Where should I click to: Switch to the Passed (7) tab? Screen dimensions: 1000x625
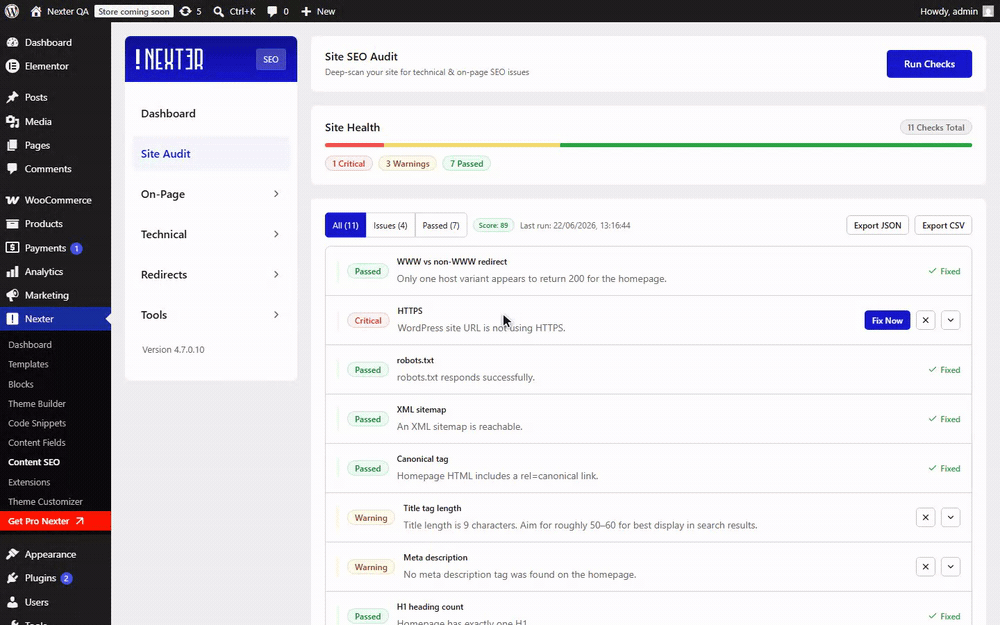(441, 225)
